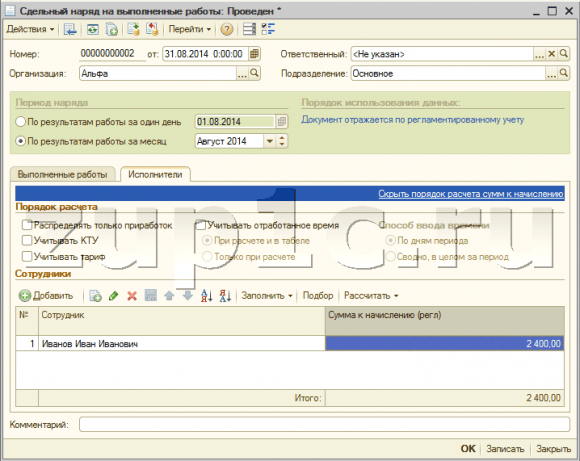Move row up with the arrow icon
The image size is (580, 461).
(x=169, y=296)
